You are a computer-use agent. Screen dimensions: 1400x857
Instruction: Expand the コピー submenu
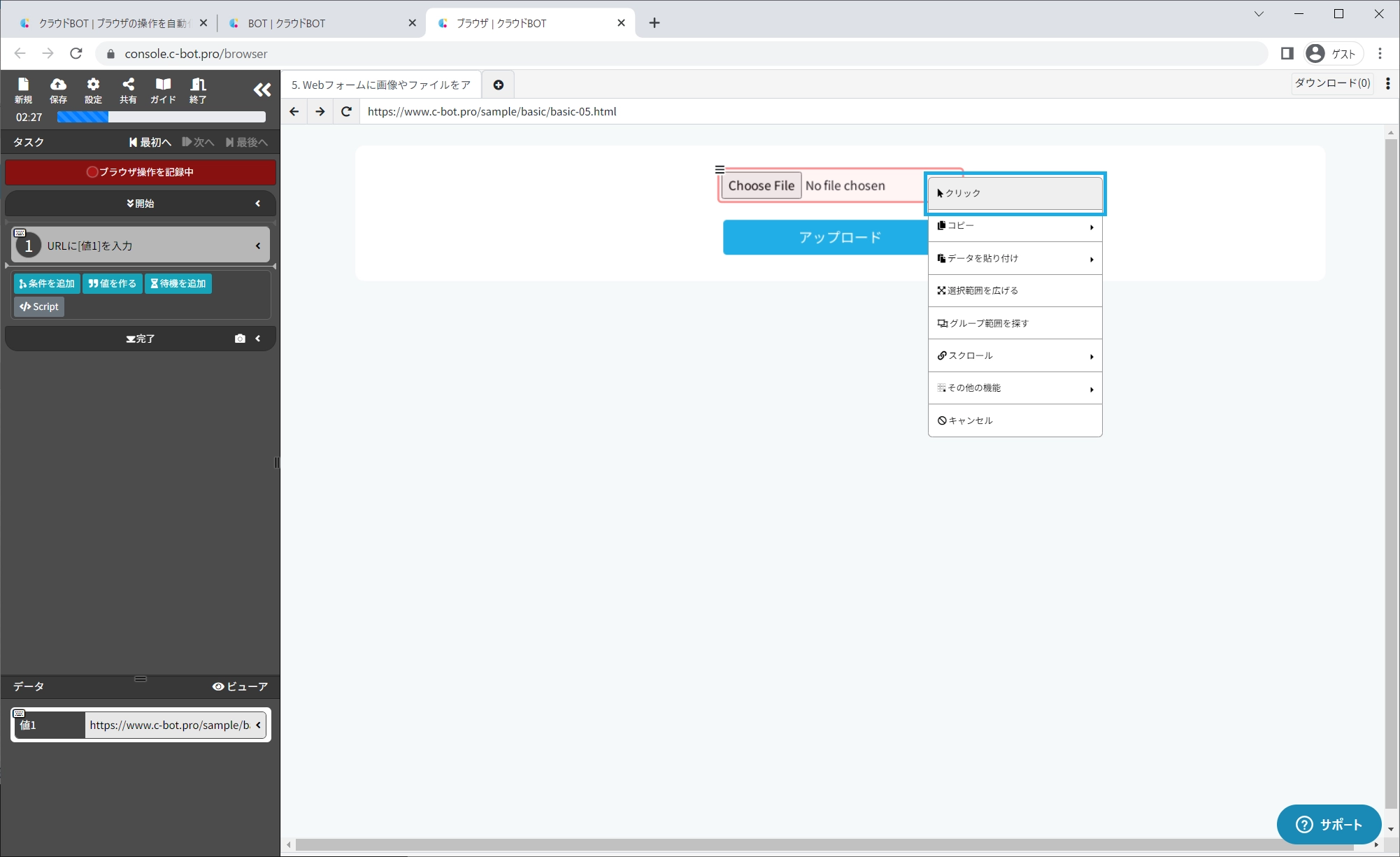[1015, 226]
